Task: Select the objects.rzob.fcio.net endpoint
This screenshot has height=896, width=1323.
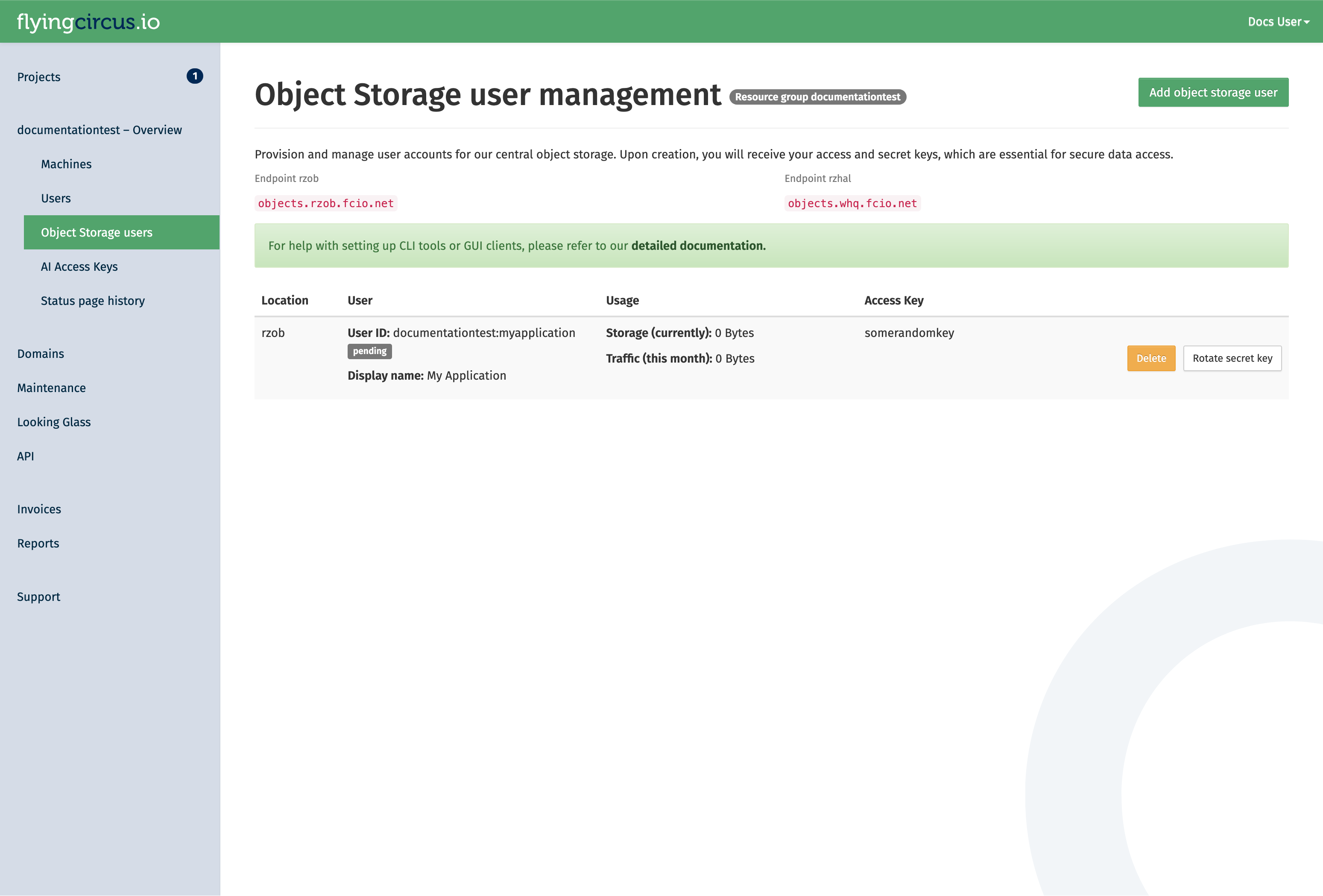Action: (x=326, y=203)
